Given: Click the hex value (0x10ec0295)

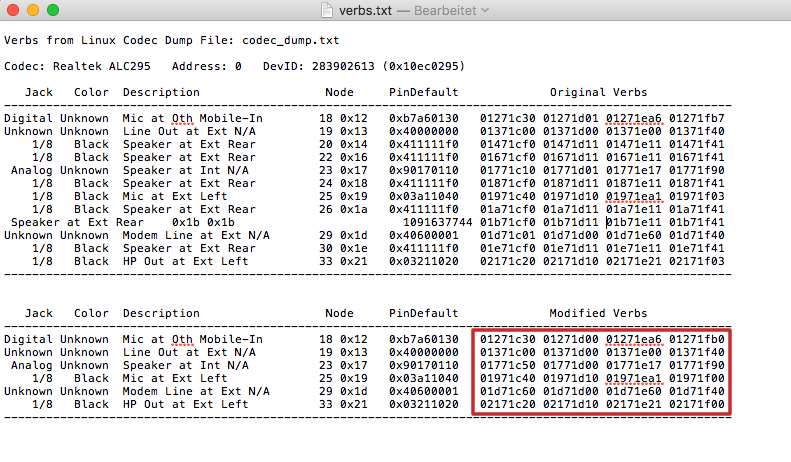Looking at the screenshot, I should click(x=423, y=66).
